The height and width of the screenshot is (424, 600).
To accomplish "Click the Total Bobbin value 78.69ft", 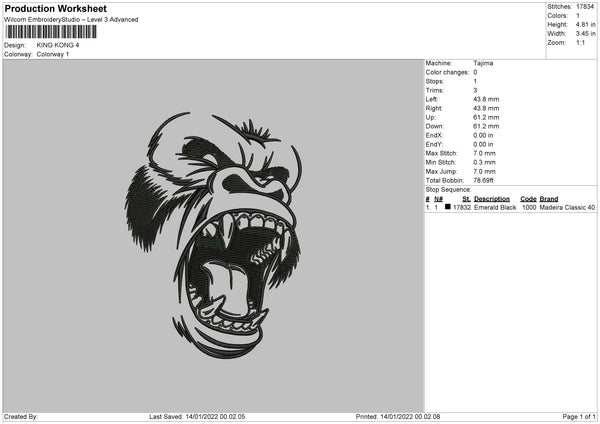I will 483,181.
